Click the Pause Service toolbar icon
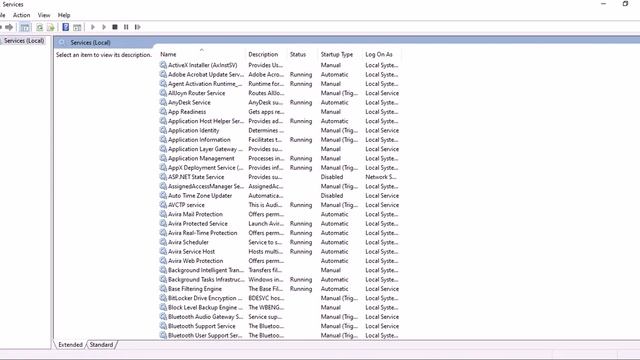This screenshot has width=640, height=360. (x=126, y=27)
